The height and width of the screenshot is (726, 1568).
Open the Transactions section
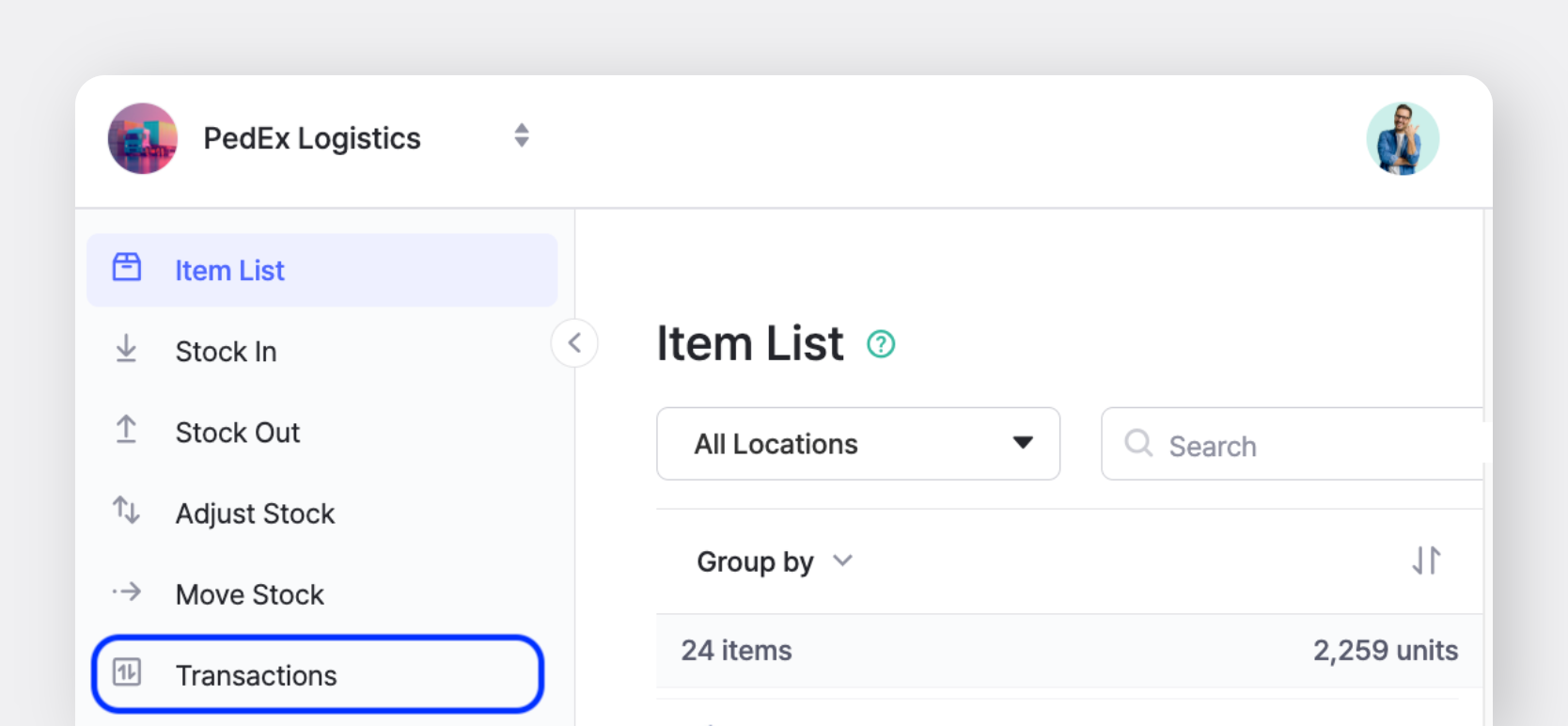click(256, 674)
